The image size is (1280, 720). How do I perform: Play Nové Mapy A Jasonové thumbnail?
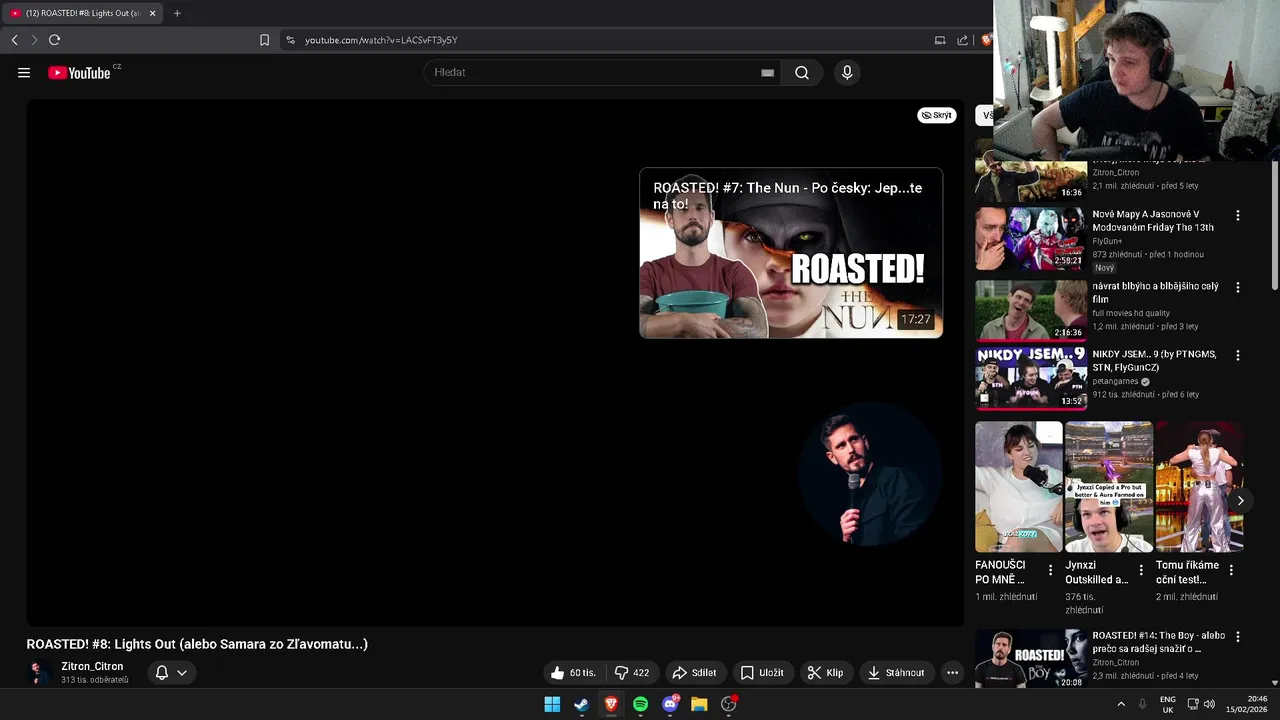[x=1031, y=238]
